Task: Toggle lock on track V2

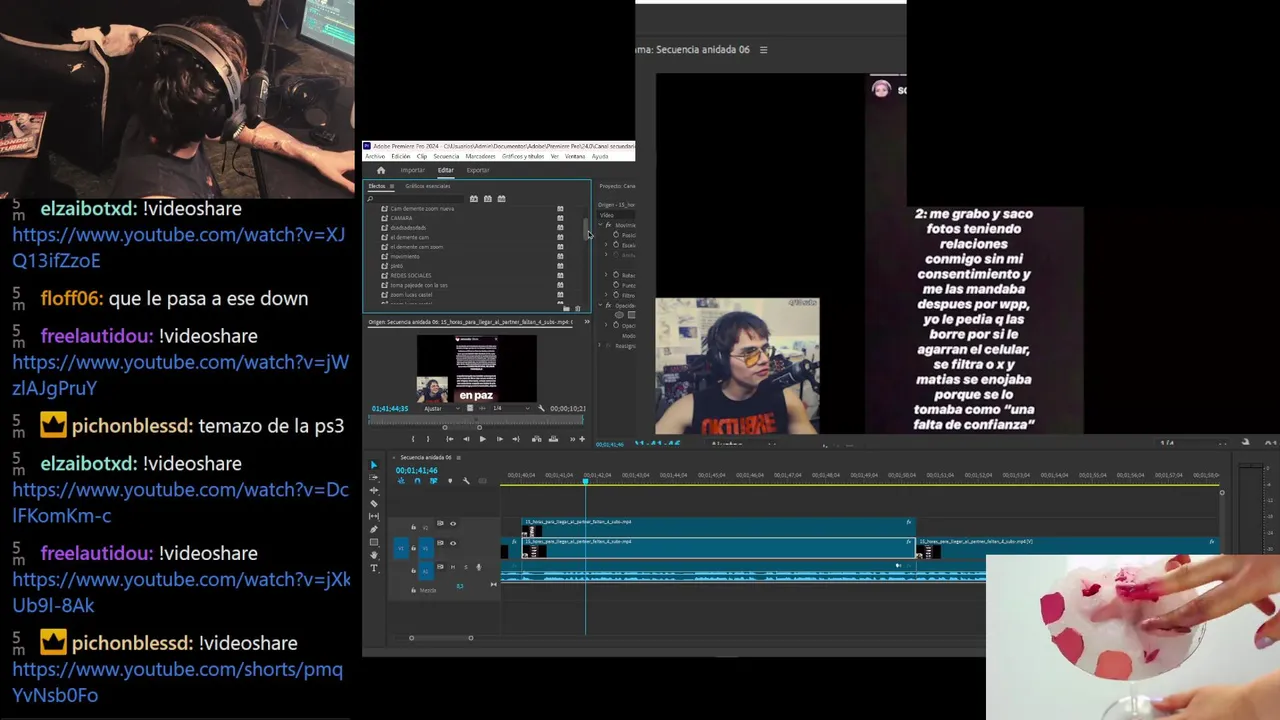Action: point(414,527)
